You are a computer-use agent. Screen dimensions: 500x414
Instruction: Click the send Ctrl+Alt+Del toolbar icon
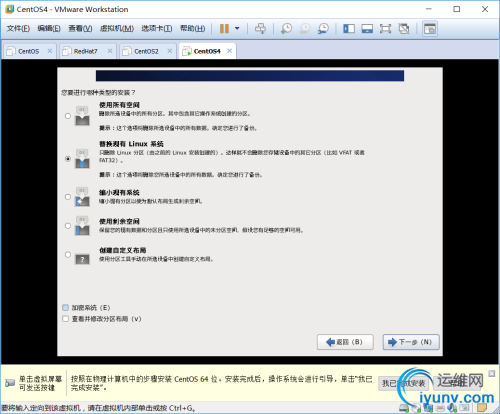260,29
